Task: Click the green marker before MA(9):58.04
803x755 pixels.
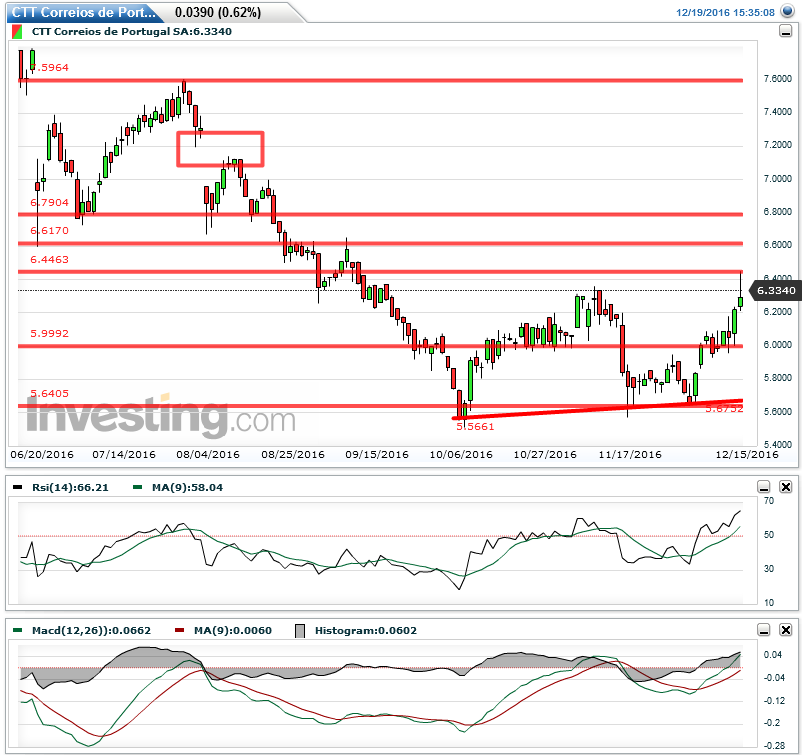Action: (137, 487)
